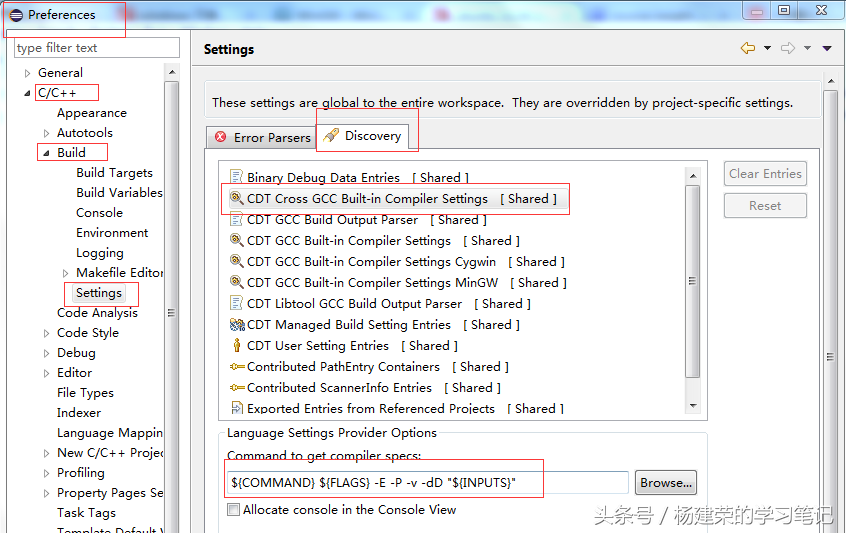Expand the Debug tree node
846x533 pixels.
(x=46, y=353)
